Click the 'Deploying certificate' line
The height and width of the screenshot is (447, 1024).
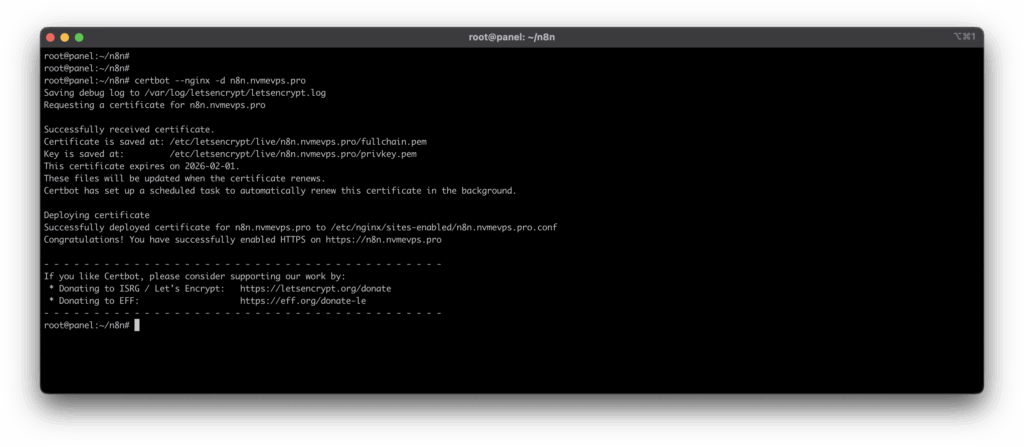pos(96,215)
